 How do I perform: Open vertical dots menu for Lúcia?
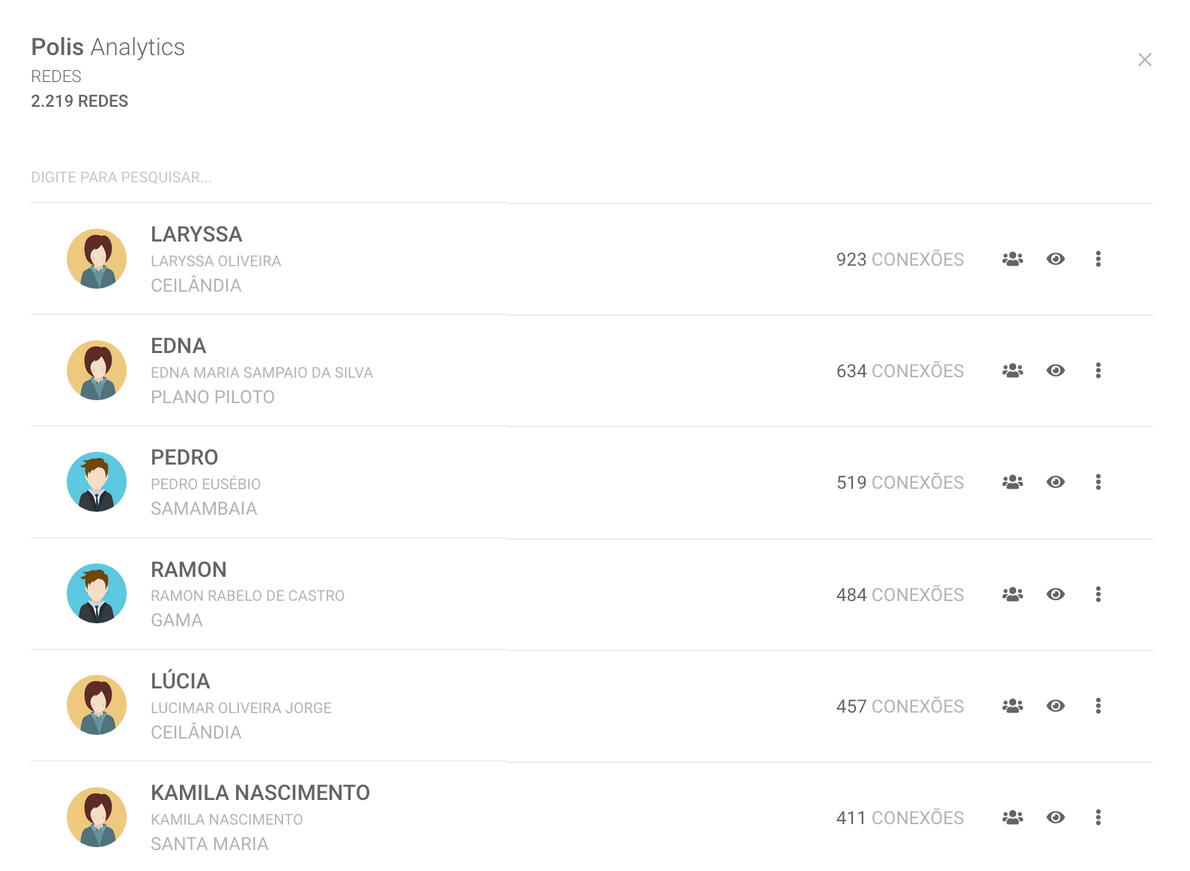[x=1098, y=706]
